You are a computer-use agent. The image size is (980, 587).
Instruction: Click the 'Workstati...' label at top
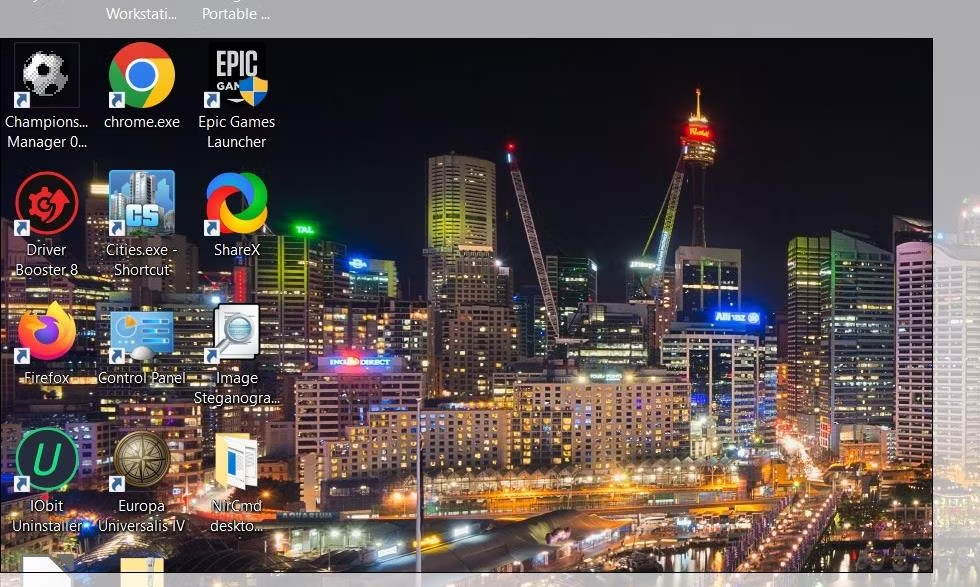pyautogui.click(x=142, y=14)
